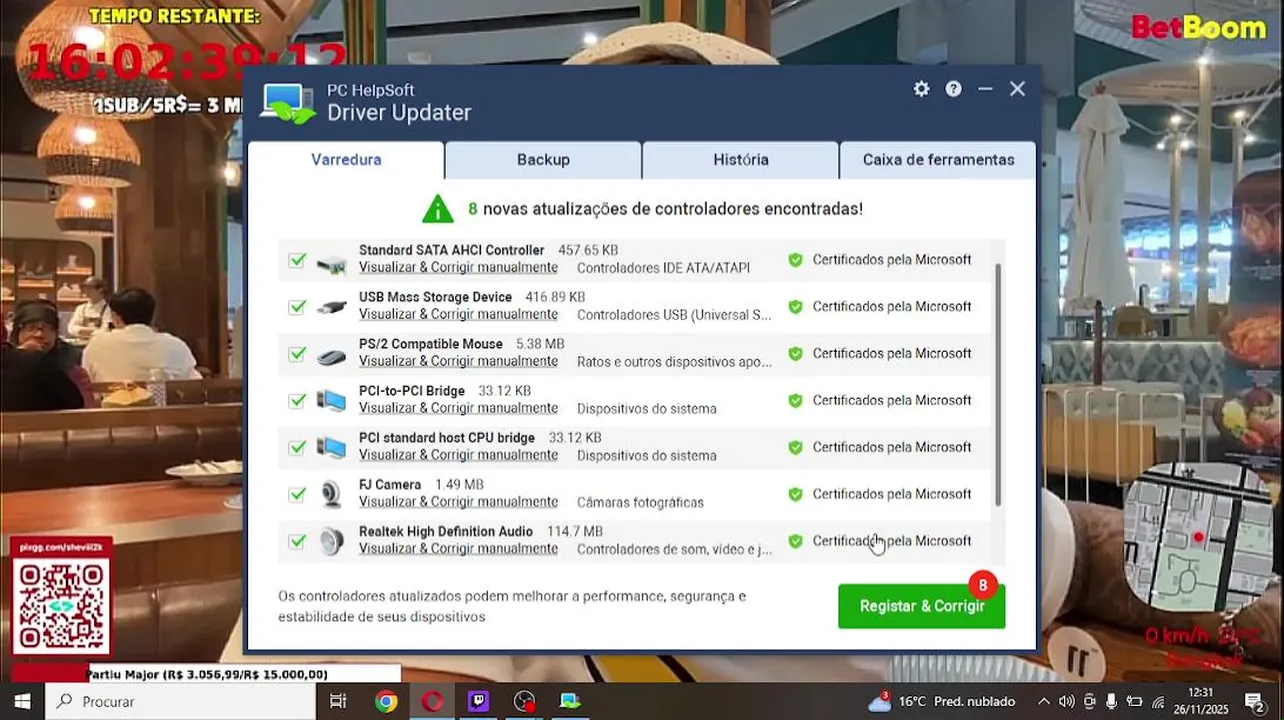
Task: Open OBS Studio from the taskbar
Action: coord(524,701)
